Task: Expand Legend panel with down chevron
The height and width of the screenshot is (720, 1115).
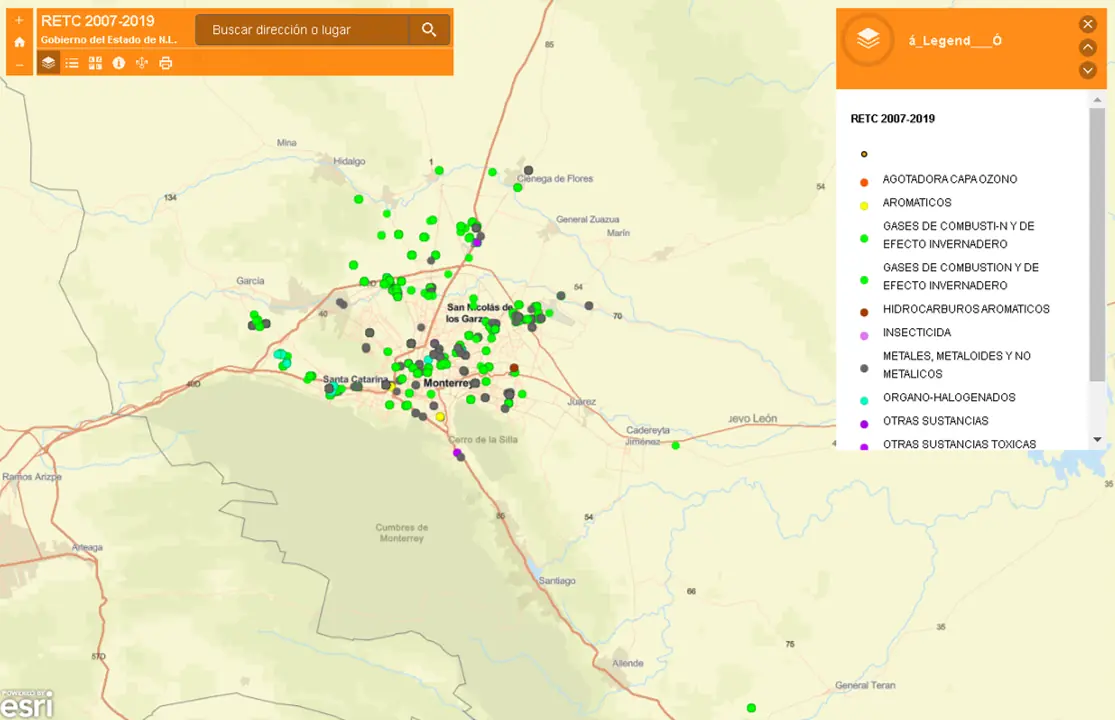Action: (x=1088, y=70)
